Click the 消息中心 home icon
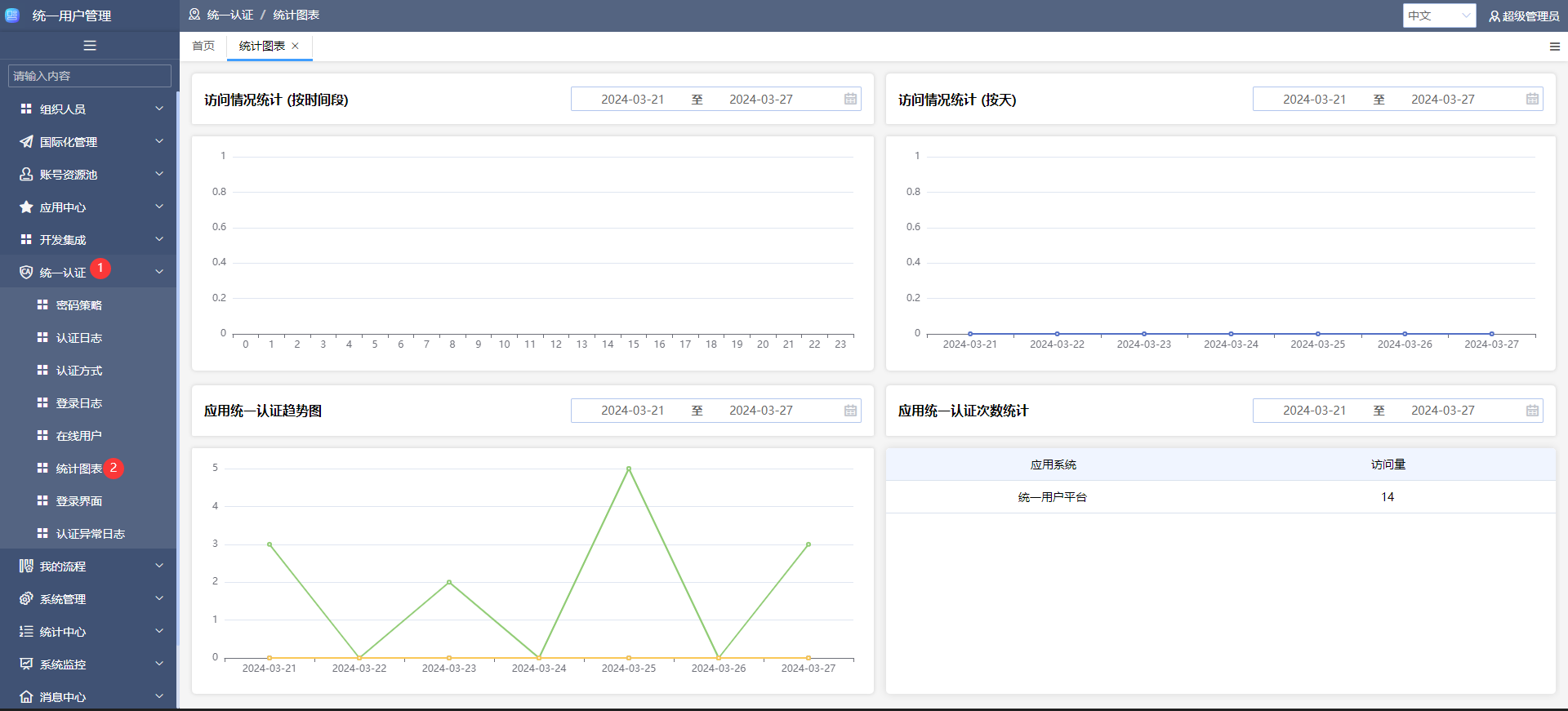This screenshot has height=711, width=1568. pyautogui.click(x=26, y=696)
